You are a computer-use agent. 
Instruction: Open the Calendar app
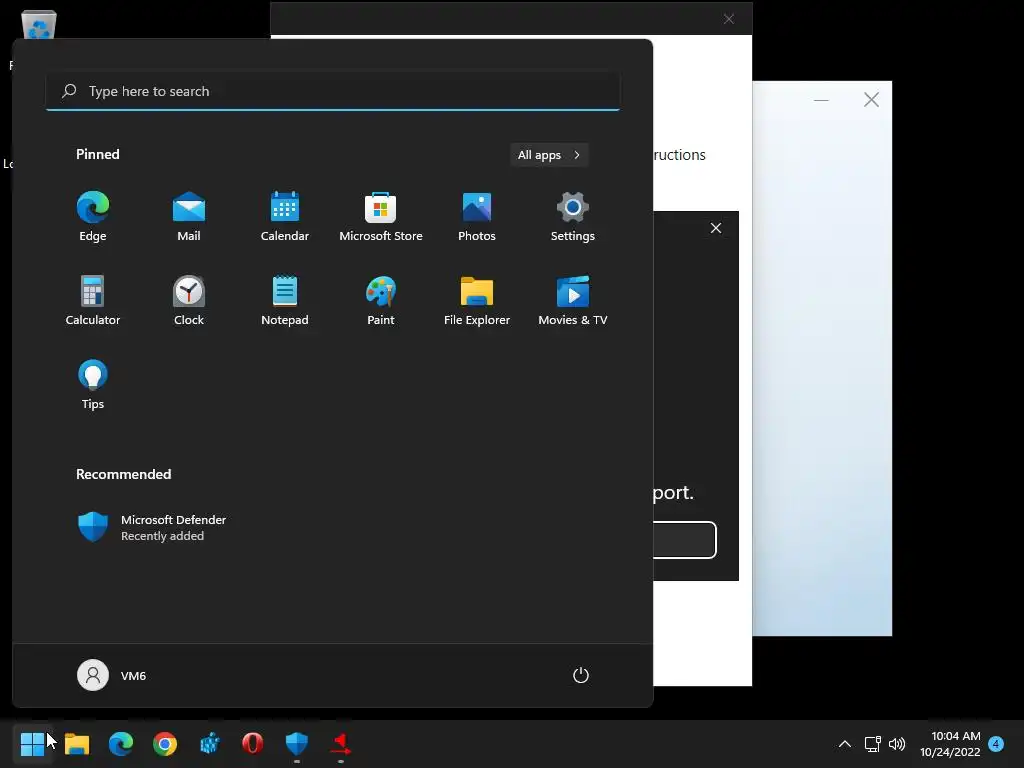pyautogui.click(x=285, y=217)
